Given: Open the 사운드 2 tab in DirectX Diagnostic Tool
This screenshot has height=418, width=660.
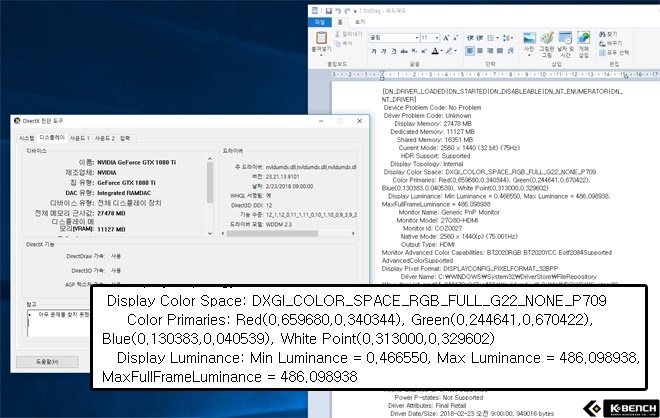Looking at the screenshot, I should pyautogui.click(x=104, y=138).
